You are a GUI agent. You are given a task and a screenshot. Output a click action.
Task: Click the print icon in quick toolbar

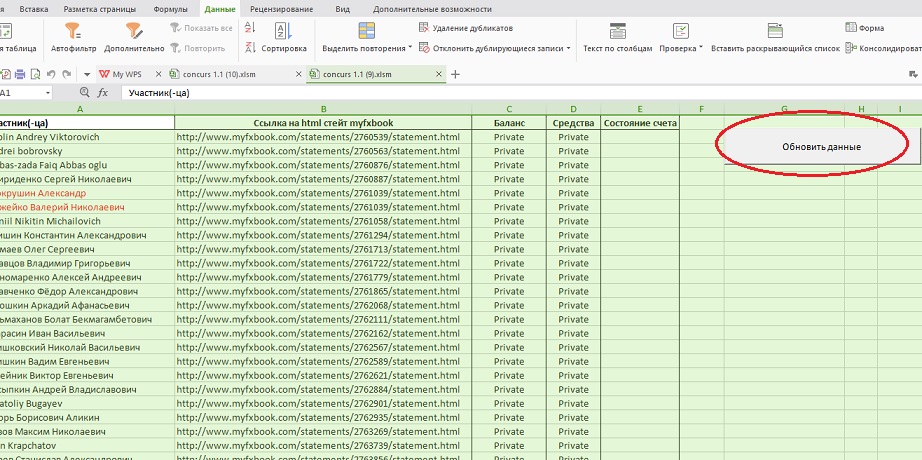pos(20,74)
